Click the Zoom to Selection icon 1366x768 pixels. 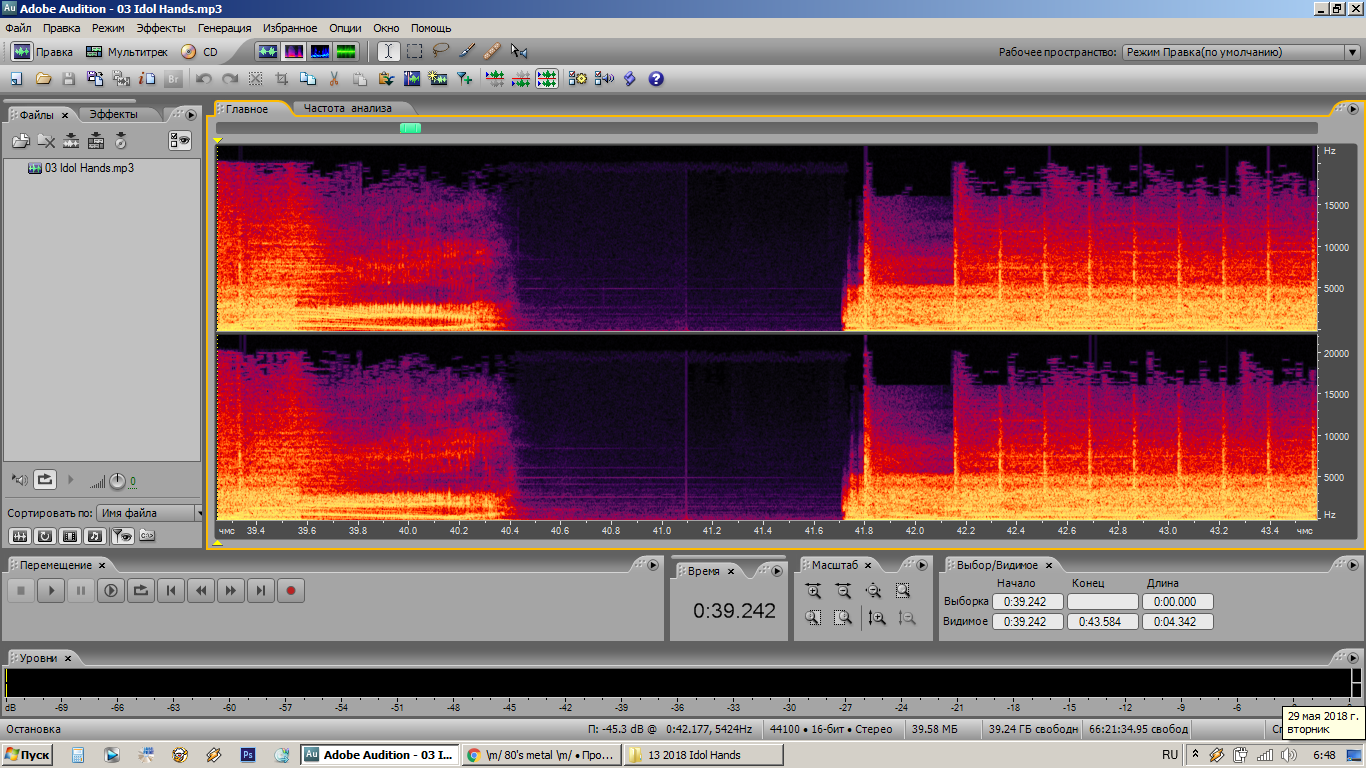pos(904,591)
